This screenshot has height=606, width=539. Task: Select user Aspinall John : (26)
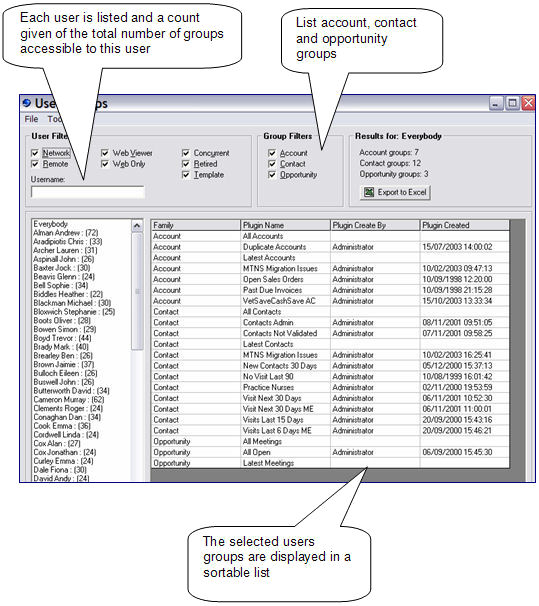point(64,259)
